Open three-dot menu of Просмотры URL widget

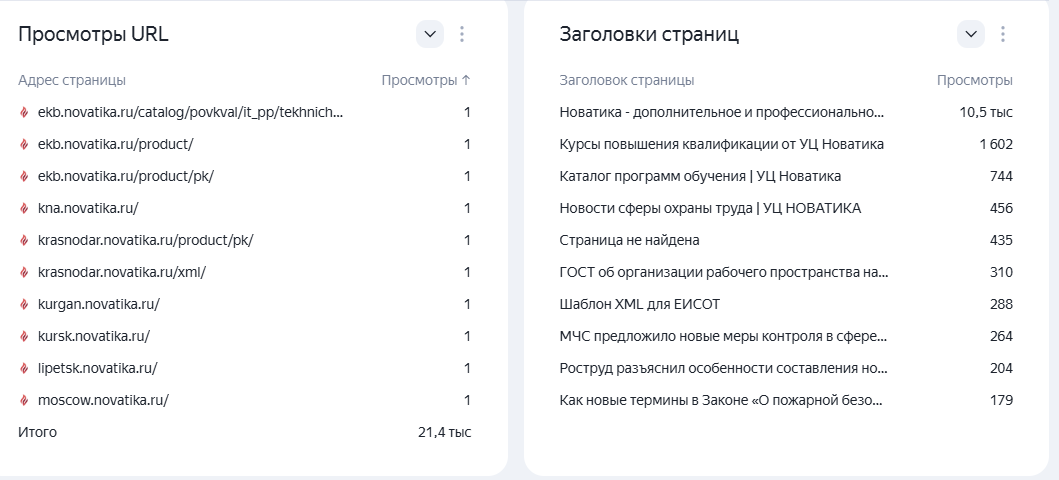coord(462,34)
